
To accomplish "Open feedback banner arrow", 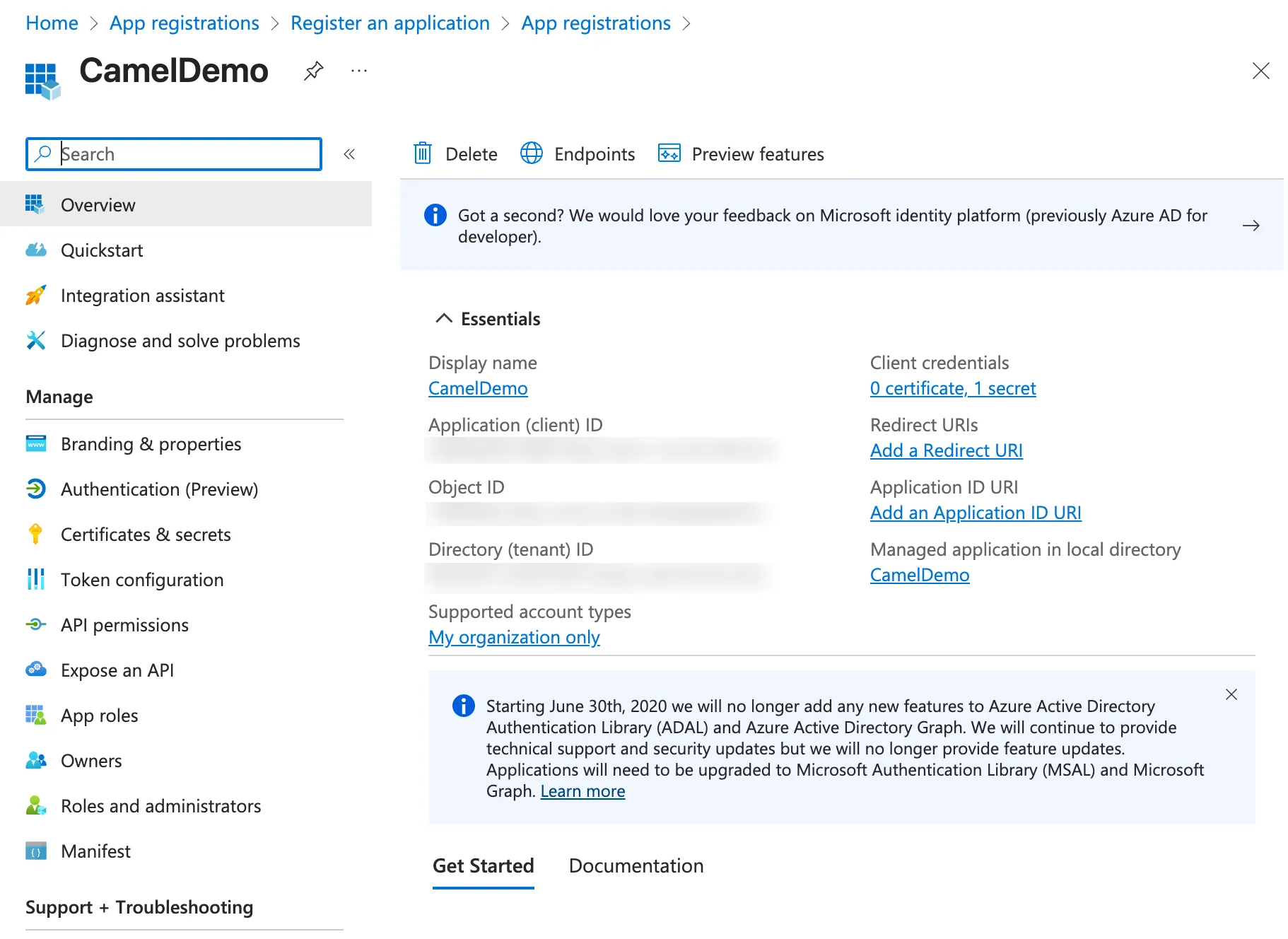I will tap(1251, 225).
